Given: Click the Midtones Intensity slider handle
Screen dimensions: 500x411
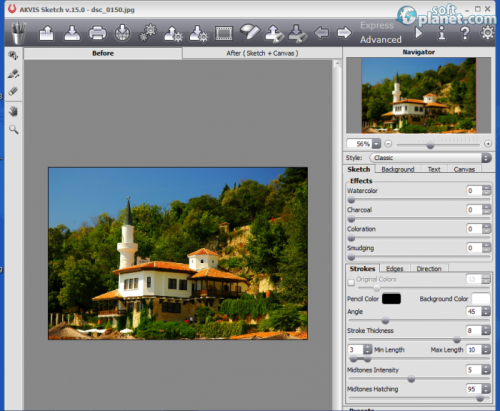Looking at the screenshot, I should pos(411,379).
